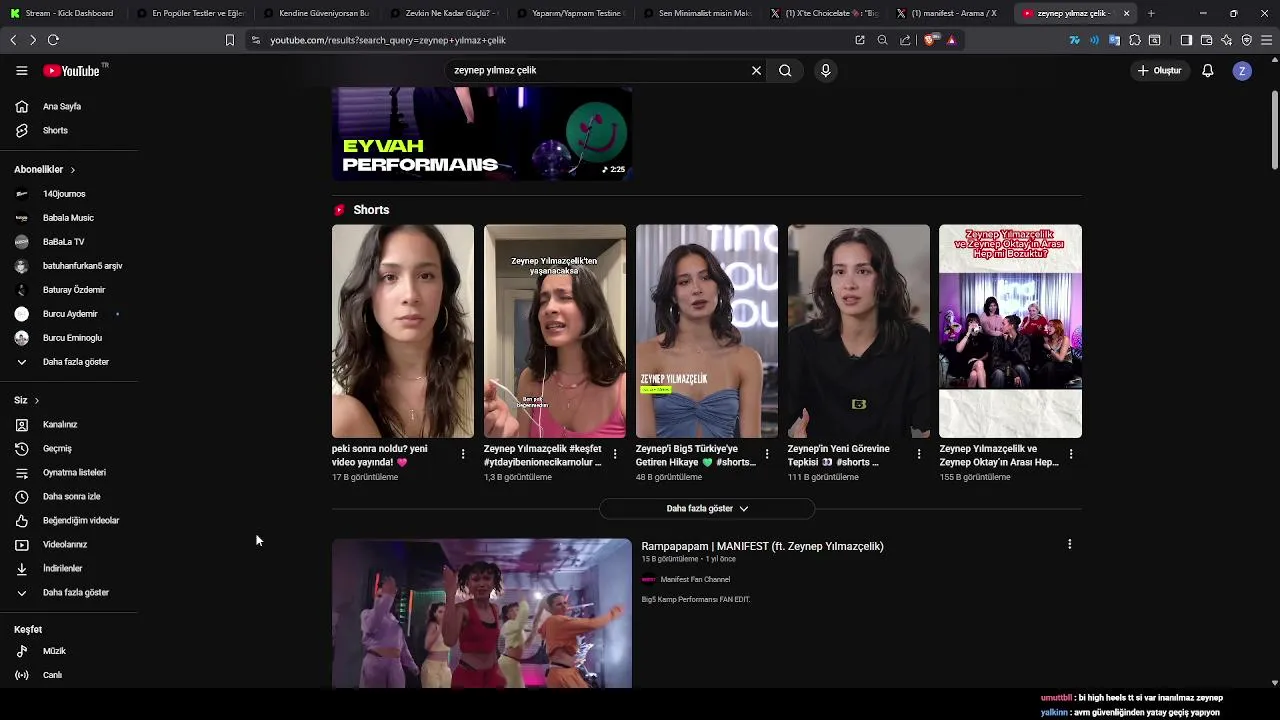Start voice search with microphone icon
This screenshot has width=1280, height=720.
pos(825,71)
